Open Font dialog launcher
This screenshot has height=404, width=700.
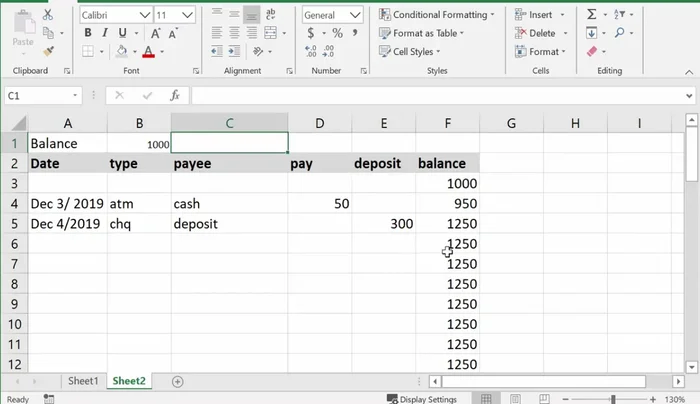(x=196, y=71)
